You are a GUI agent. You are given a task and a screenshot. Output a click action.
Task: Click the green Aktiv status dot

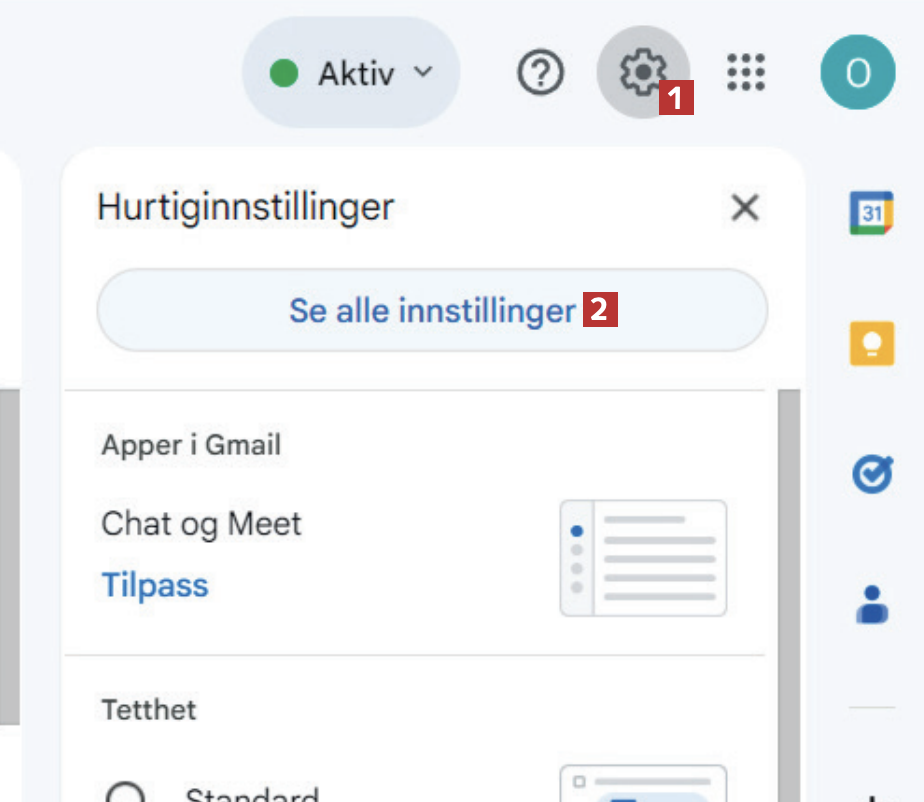pos(285,73)
